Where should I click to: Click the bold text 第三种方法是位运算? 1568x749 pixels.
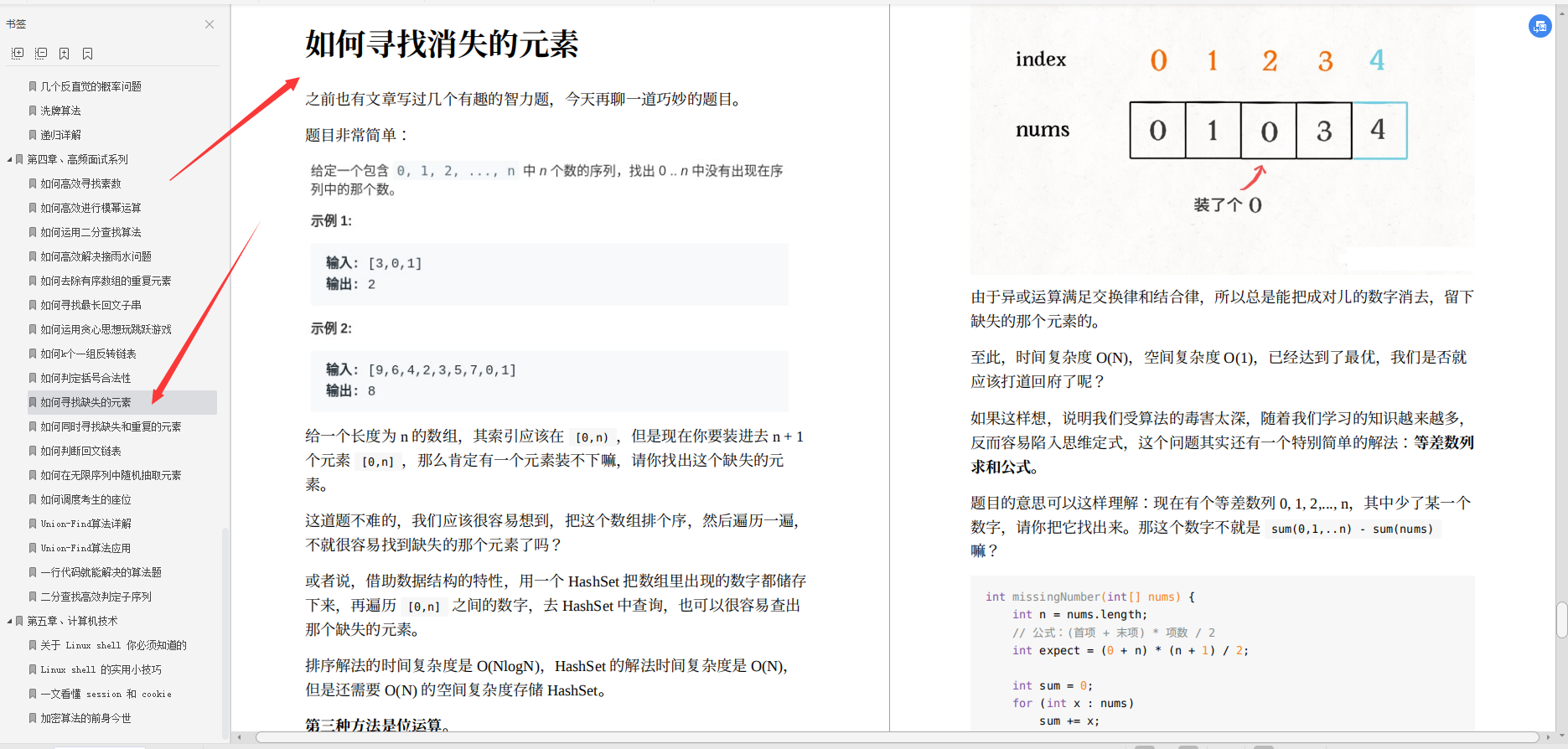click(x=377, y=726)
